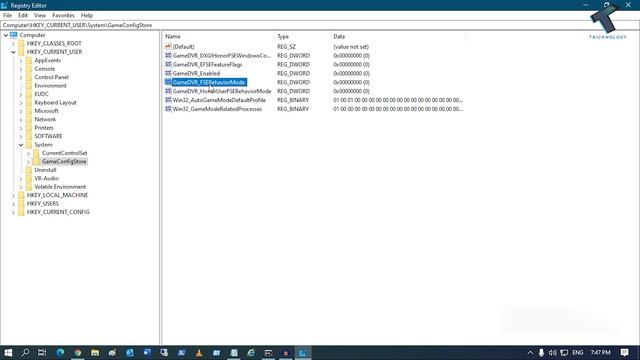Viewport: 640px width, 360px height.
Task: Click the HKEY_CLASSES_ROOT folder icon
Action: pos(21,43)
